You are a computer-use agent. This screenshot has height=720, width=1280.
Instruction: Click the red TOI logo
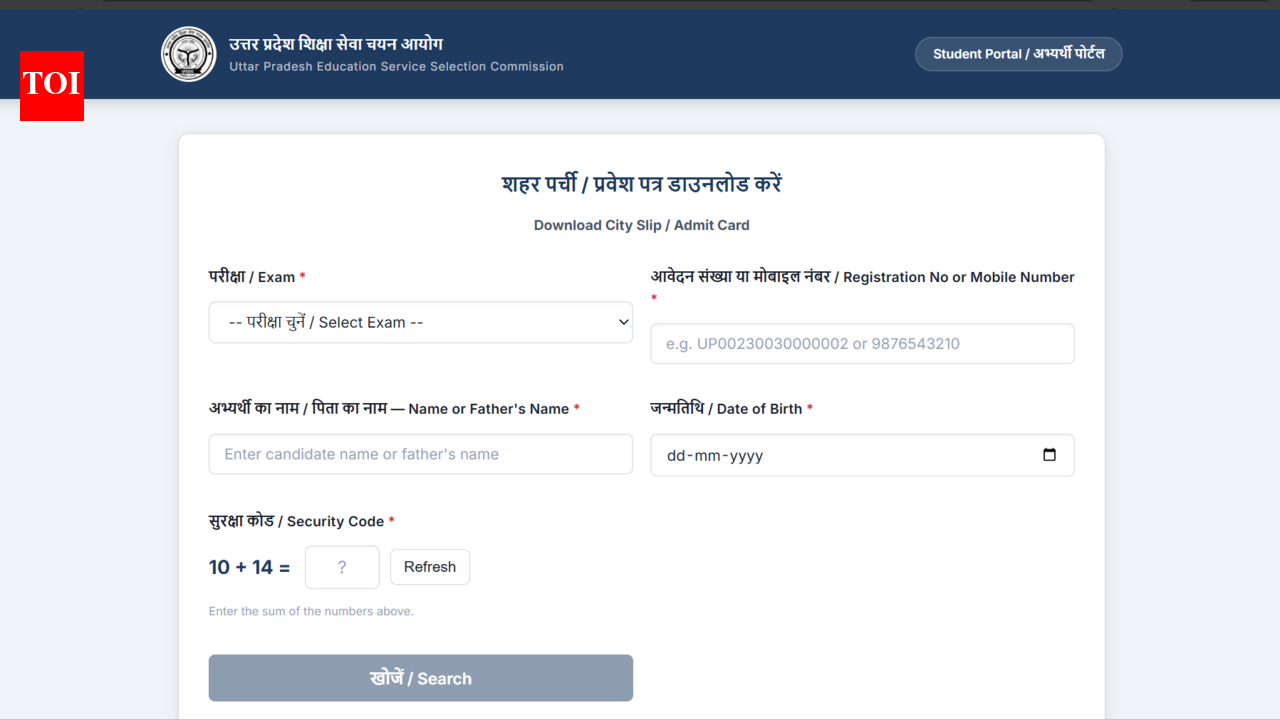(51, 87)
